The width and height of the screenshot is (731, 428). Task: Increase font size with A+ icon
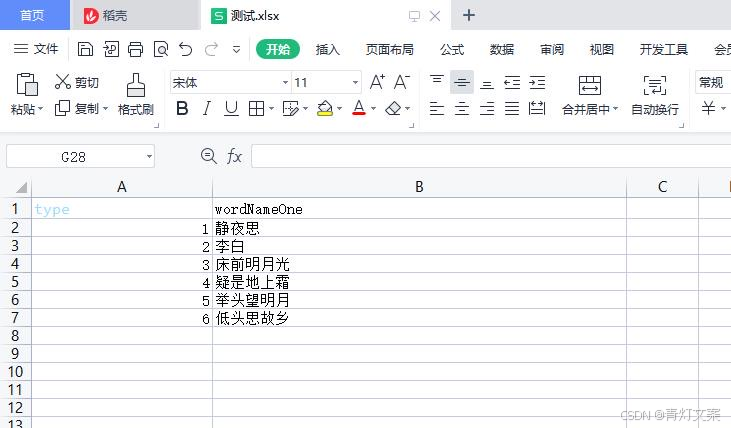point(377,82)
